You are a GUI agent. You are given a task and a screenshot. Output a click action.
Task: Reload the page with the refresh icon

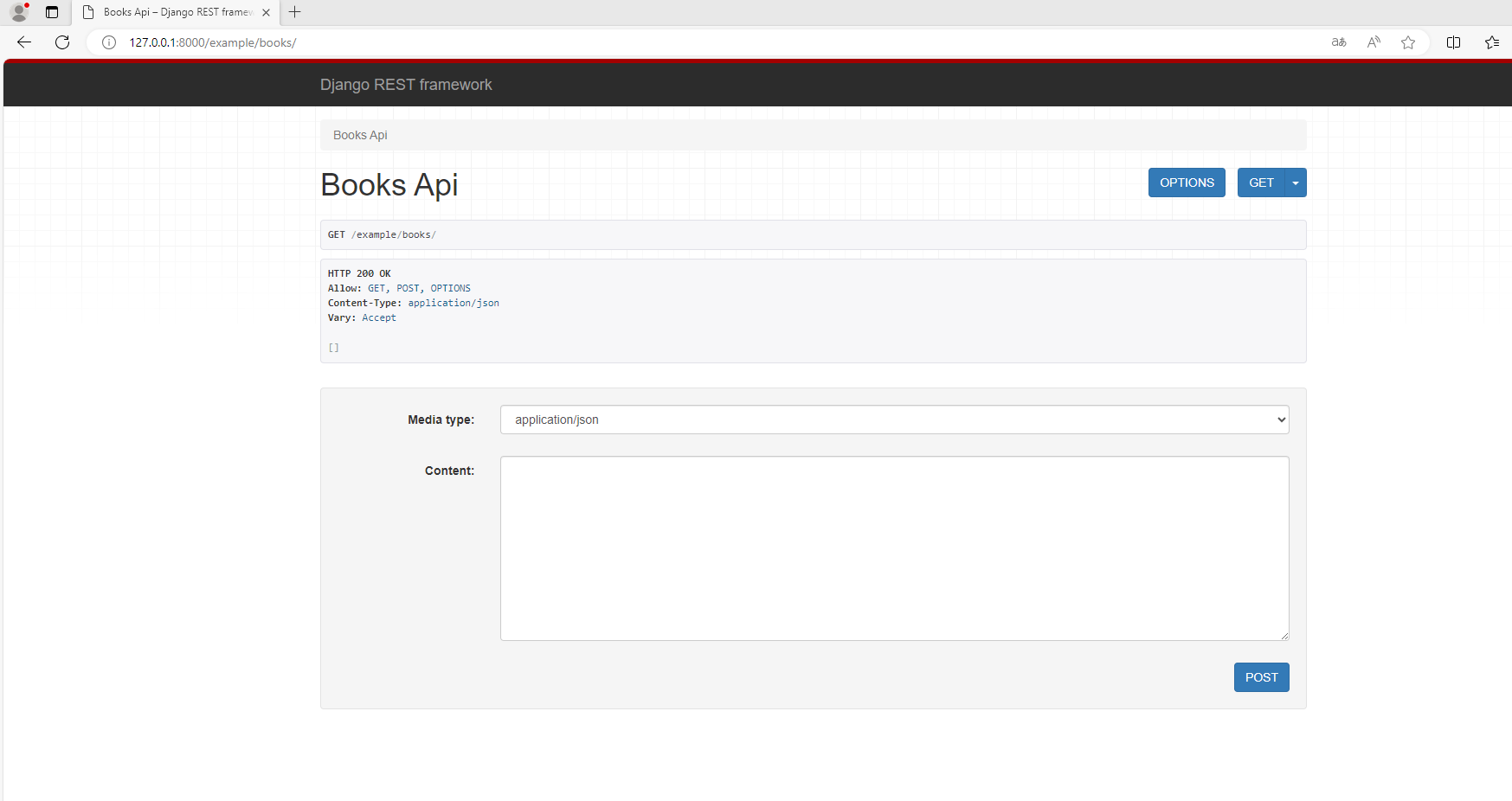point(62,42)
